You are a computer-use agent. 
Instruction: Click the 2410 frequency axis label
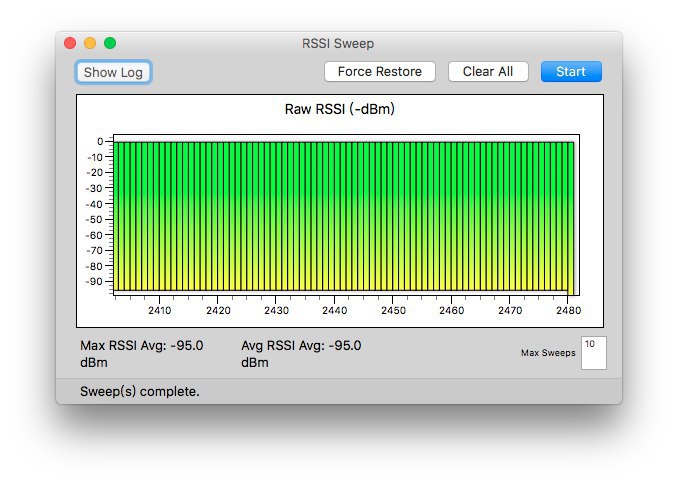(x=160, y=311)
